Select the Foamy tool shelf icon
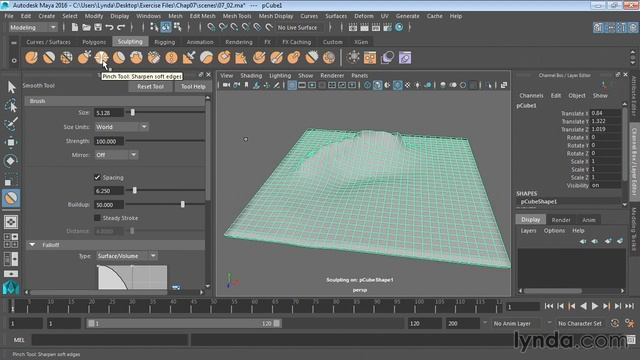The width and height of the screenshot is (640, 360). pos(136,58)
